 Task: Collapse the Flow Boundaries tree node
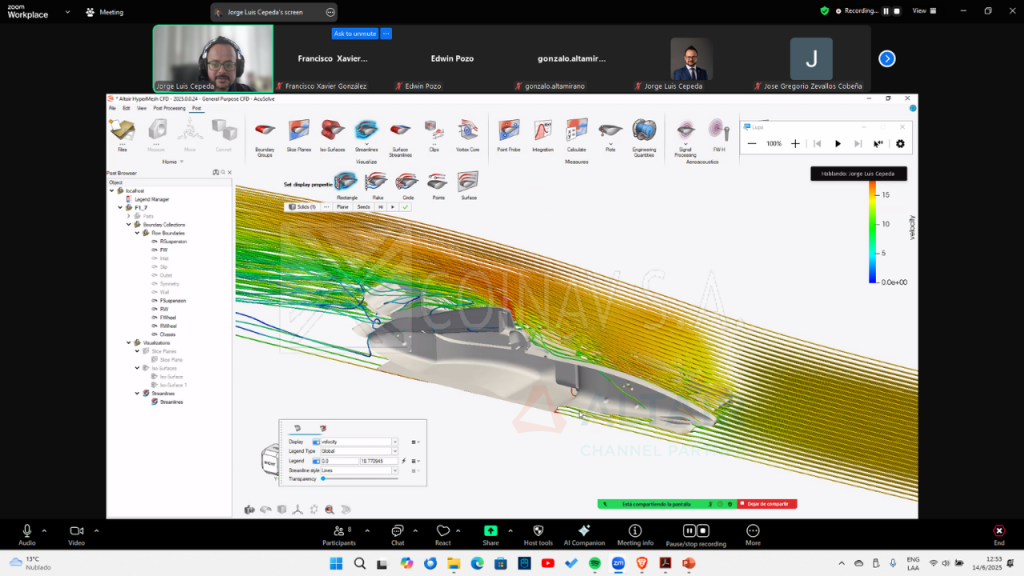tap(136, 233)
